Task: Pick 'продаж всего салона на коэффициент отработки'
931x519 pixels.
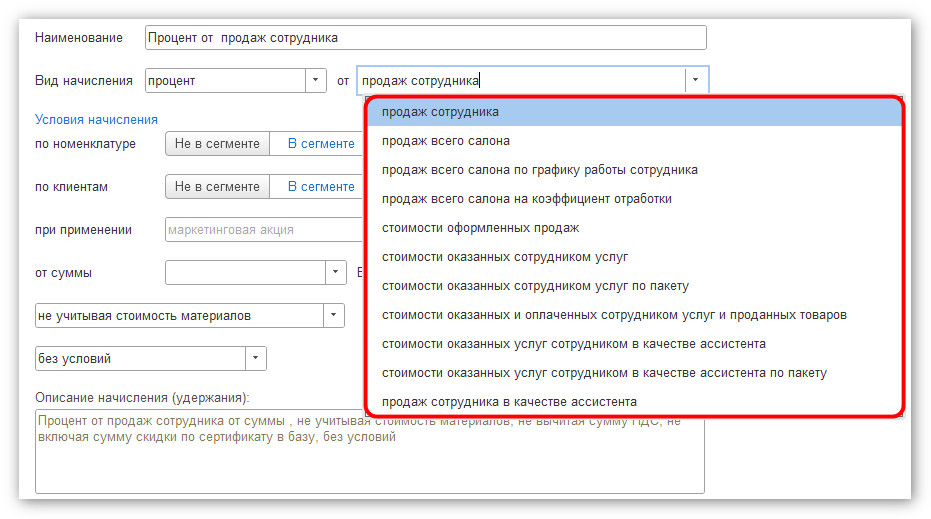Action: (x=634, y=199)
